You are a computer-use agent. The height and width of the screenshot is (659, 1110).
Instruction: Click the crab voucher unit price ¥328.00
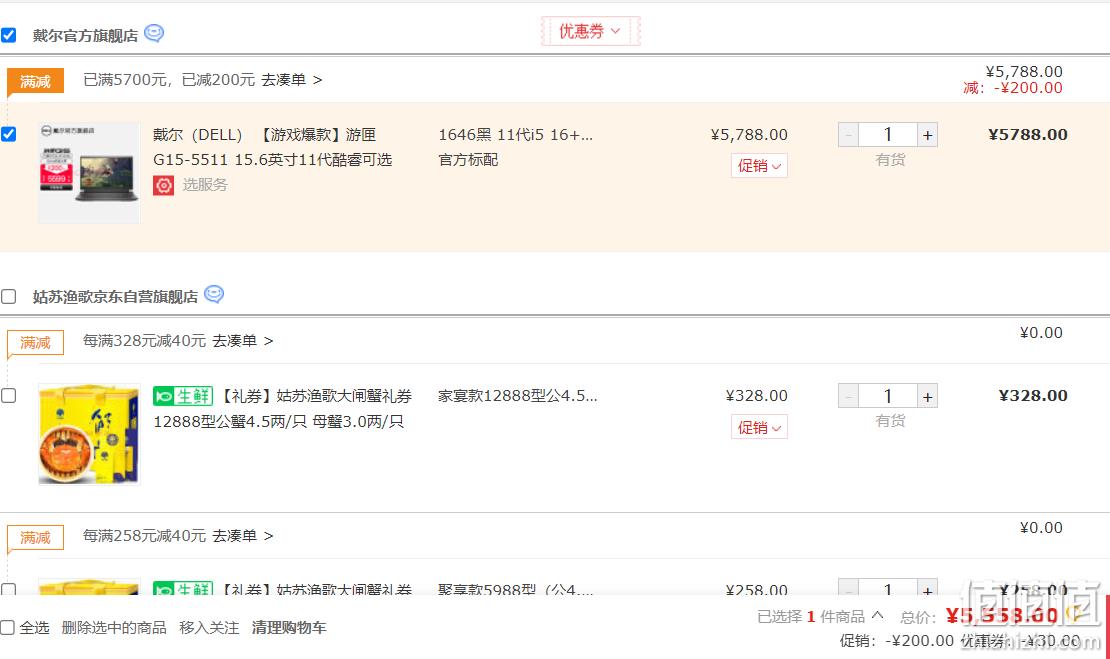pyautogui.click(x=757, y=396)
